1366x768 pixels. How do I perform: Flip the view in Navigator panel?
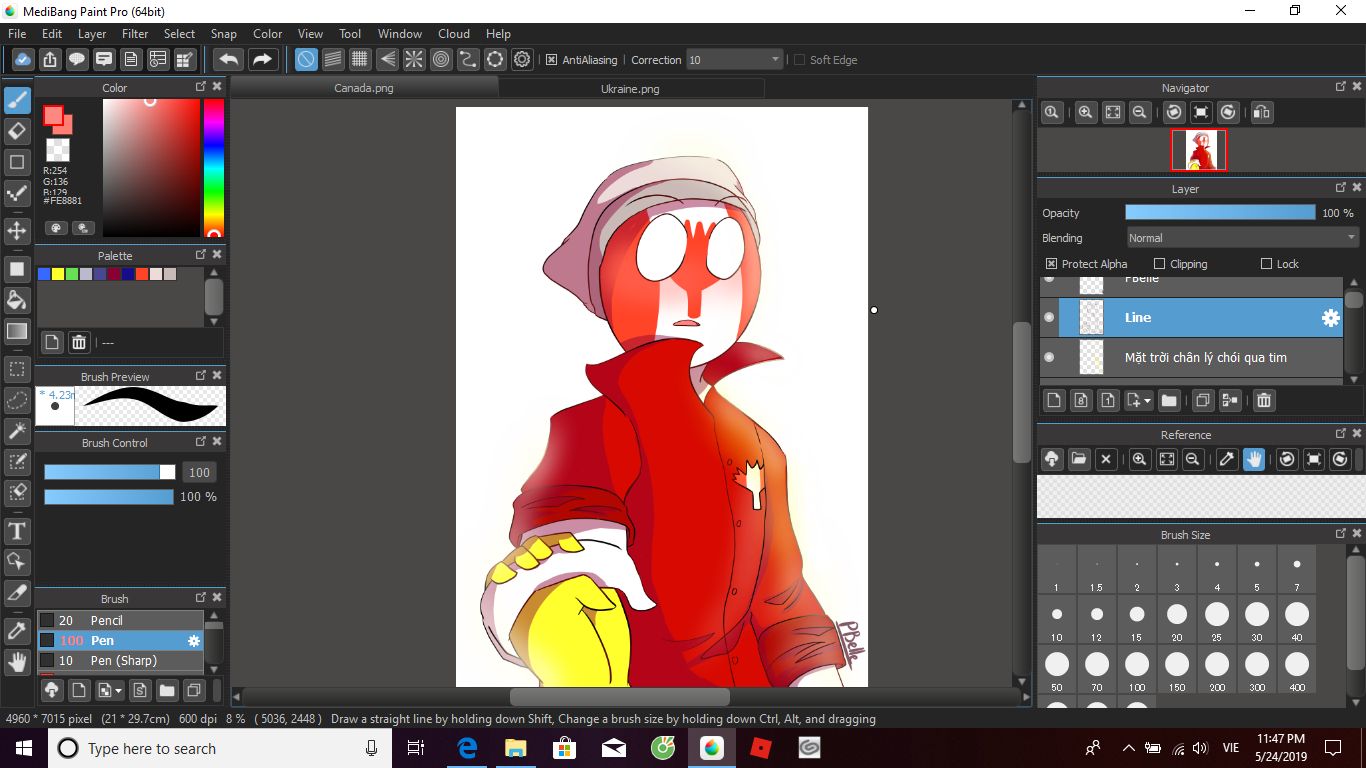(x=1262, y=112)
